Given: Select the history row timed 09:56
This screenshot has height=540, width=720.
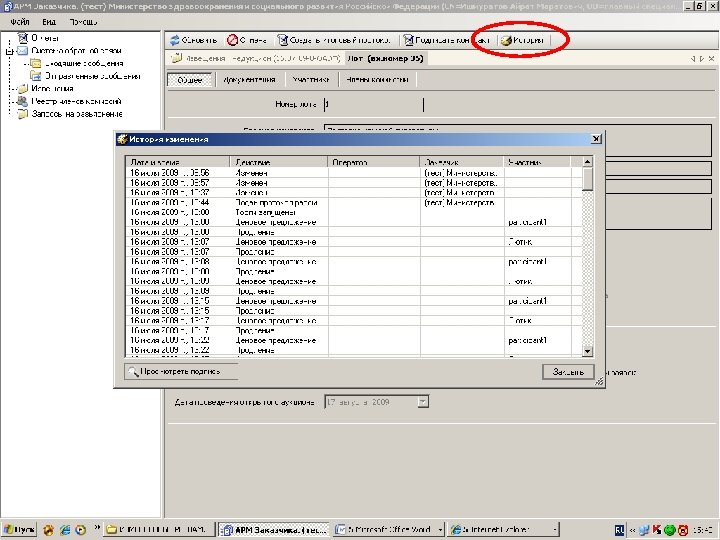Looking at the screenshot, I should tap(354, 173).
